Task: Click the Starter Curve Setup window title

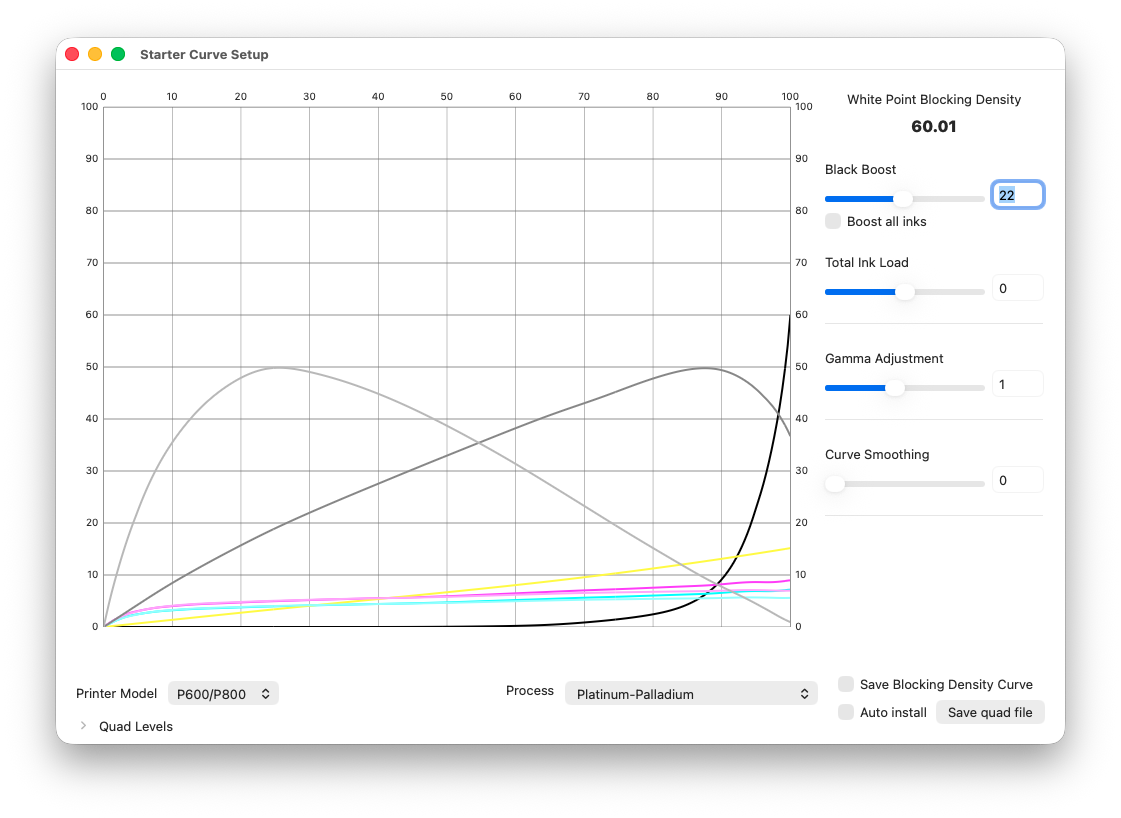Action: pos(204,54)
